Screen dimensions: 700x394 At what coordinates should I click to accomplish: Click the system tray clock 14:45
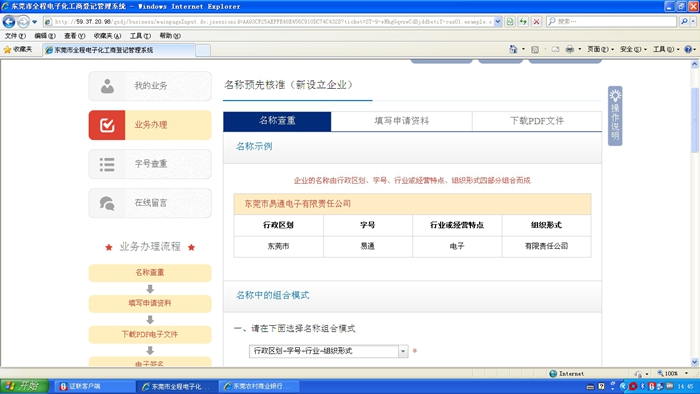pos(685,386)
